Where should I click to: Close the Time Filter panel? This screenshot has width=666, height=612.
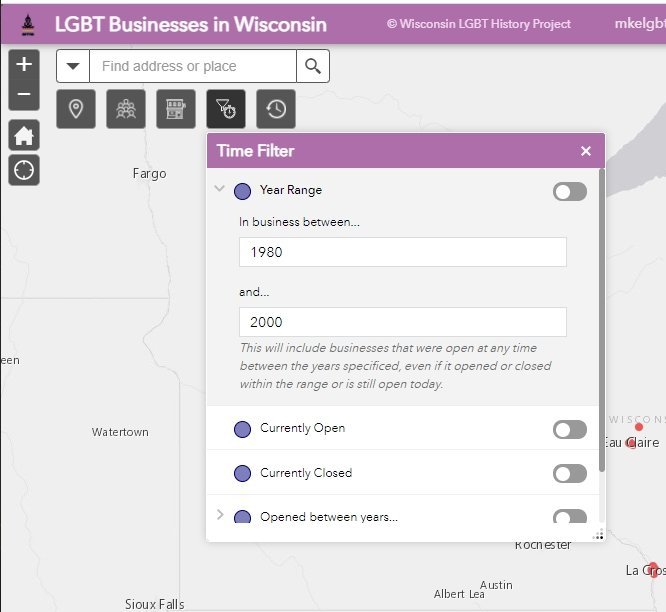[x=586, y=151]
